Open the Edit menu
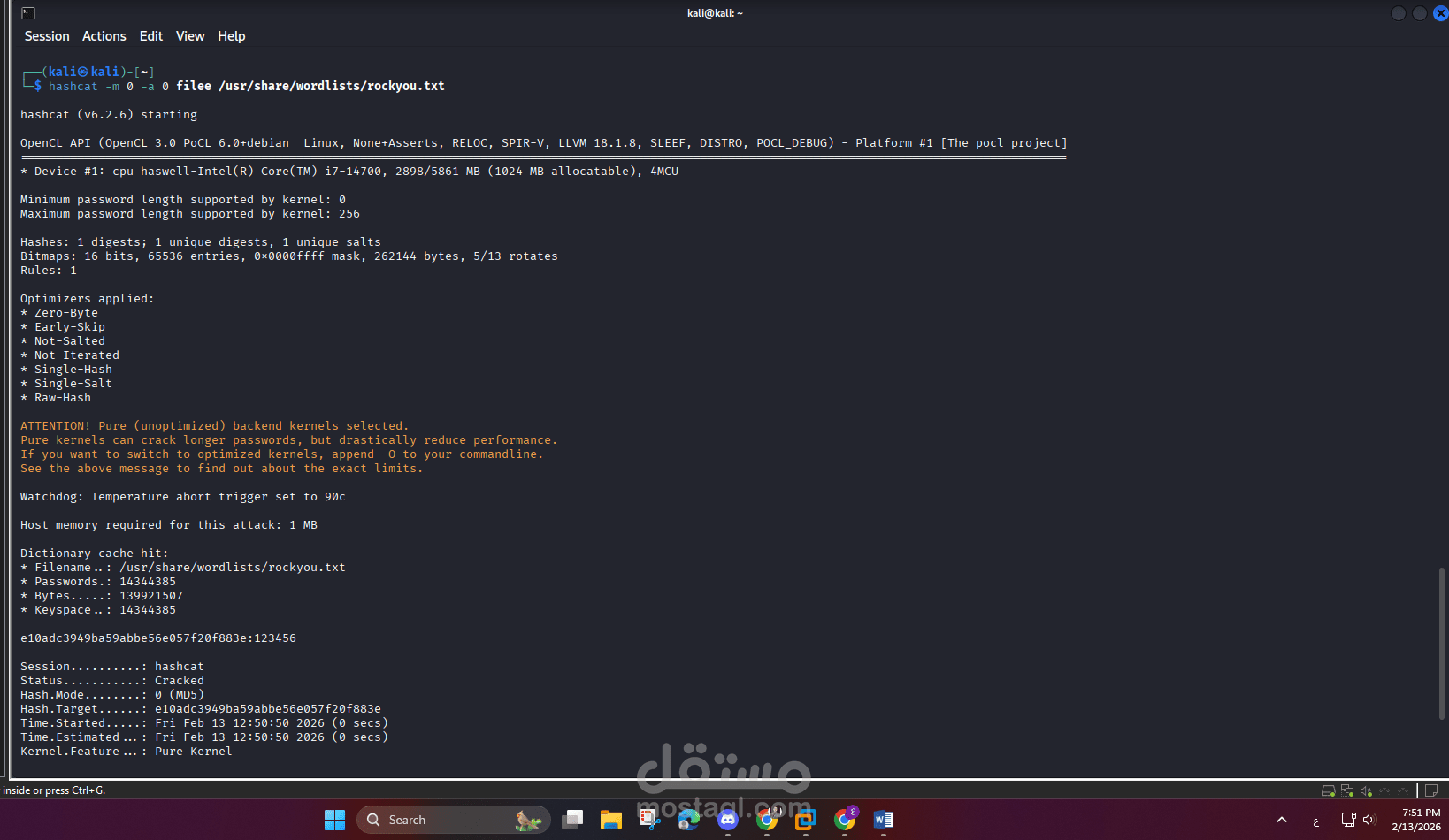This screenshot has width=1449, height=840. (151, 36)
